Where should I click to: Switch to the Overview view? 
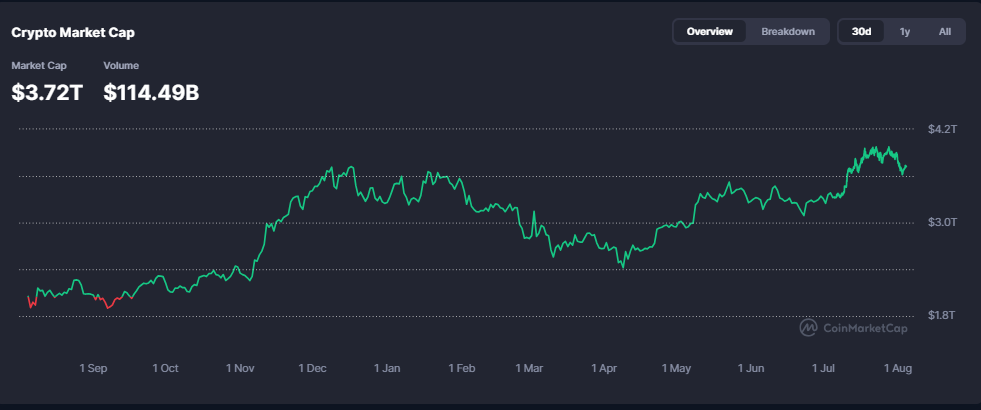[709, 31]
